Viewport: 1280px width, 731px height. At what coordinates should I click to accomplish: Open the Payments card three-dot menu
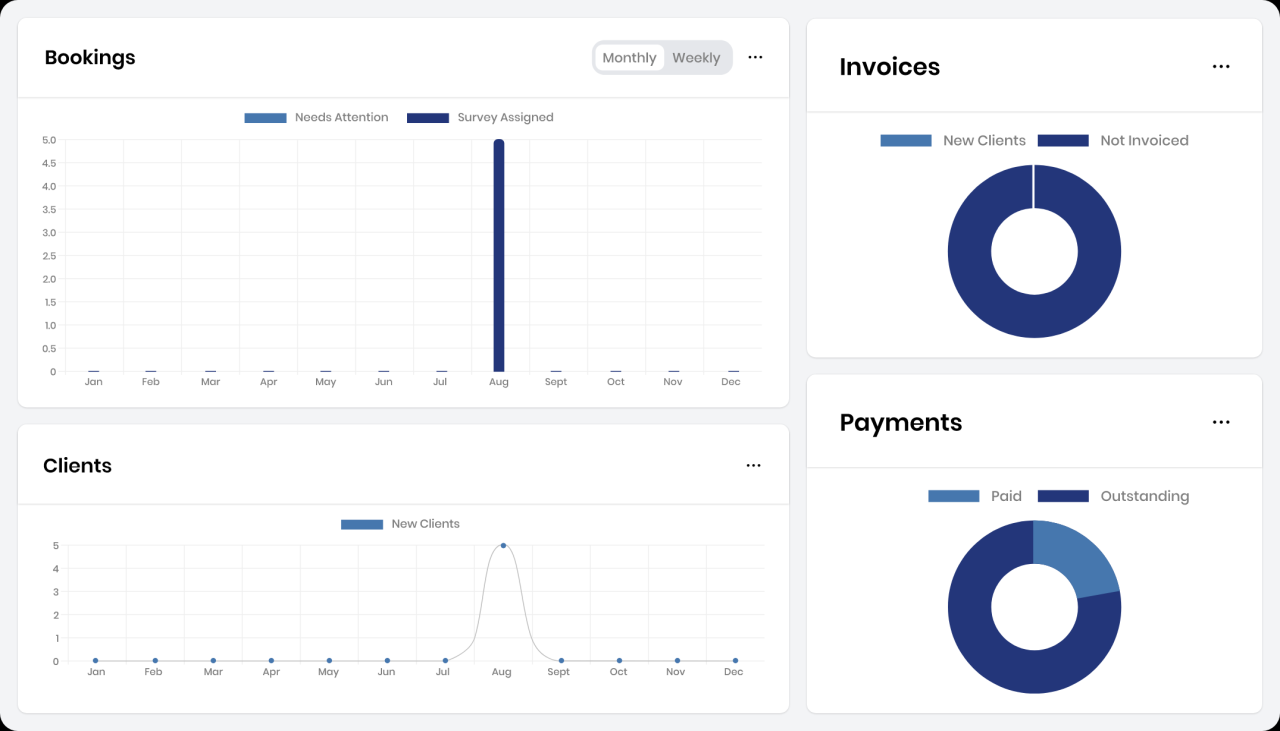point(1220,423)
